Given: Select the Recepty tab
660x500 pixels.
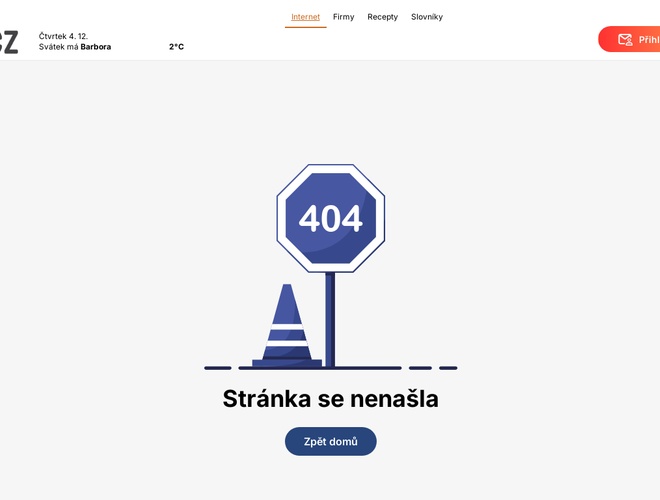Looking at the screenshot, I should click(x=382, y=17).
